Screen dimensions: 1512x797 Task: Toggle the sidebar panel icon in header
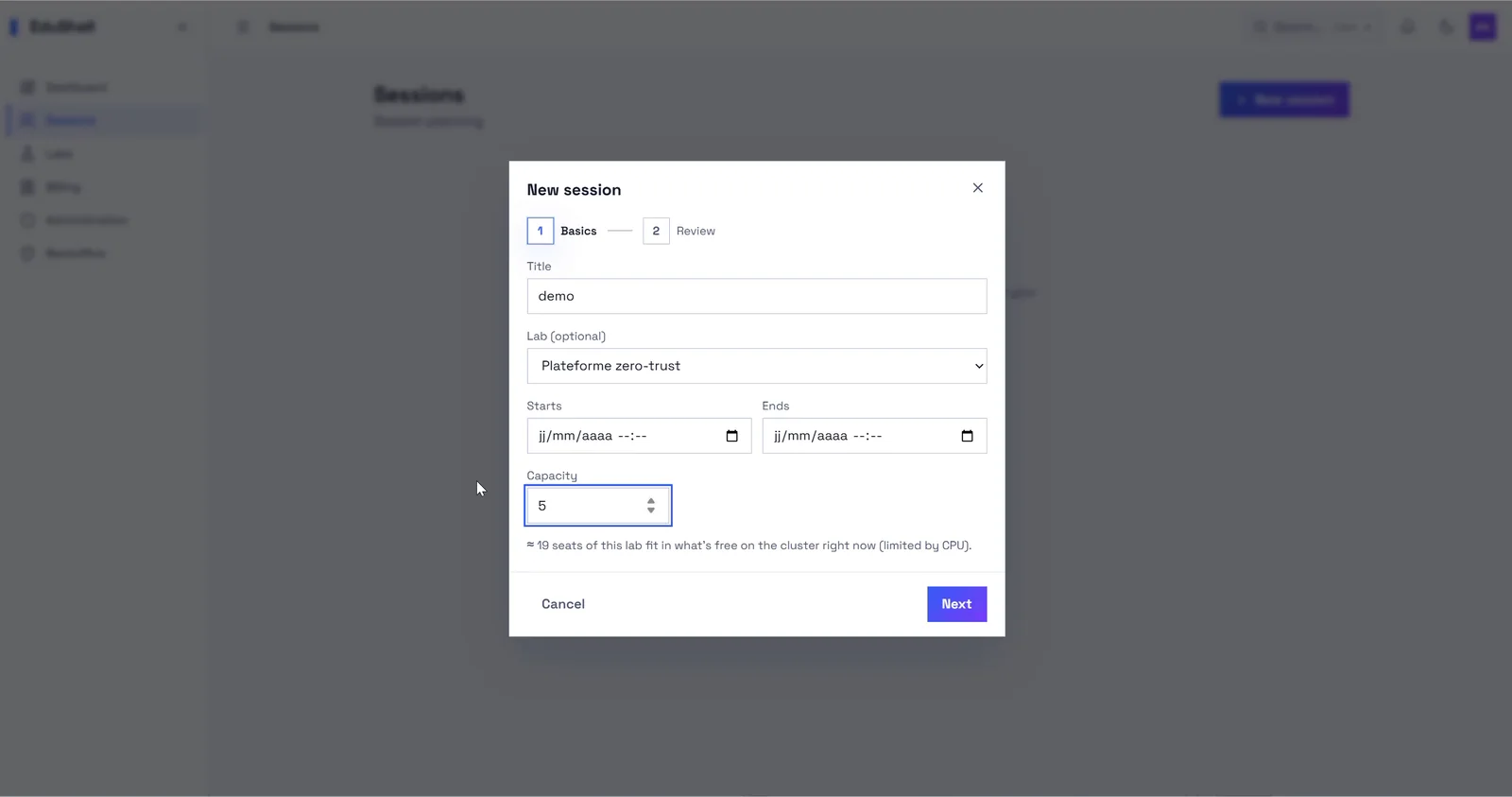coord(243,27)
